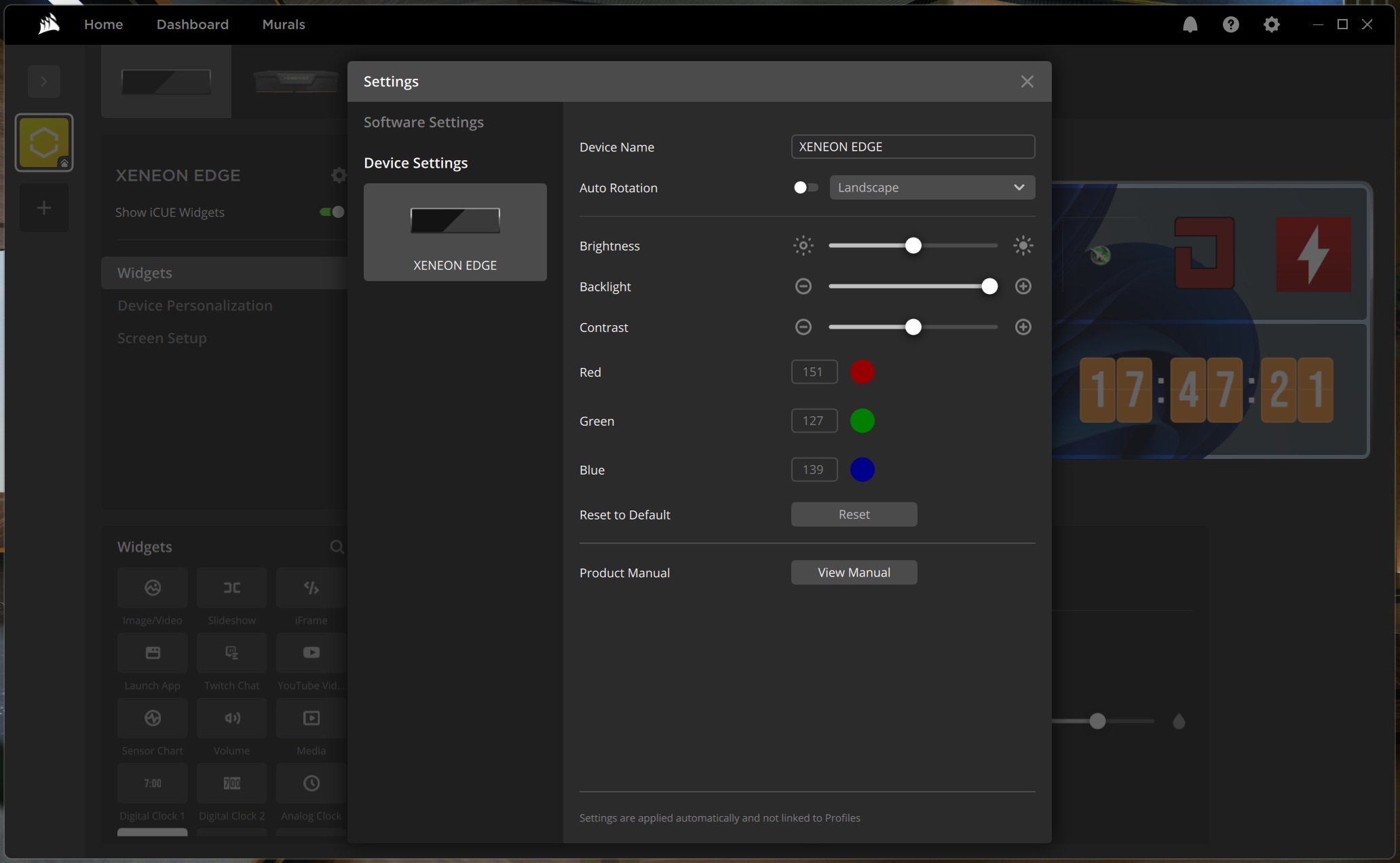Increase contrast with the plus icon
Image resolution: width=1400 pixels, height=863 pixels.
pyautogui.click(x=1023, y=327)
